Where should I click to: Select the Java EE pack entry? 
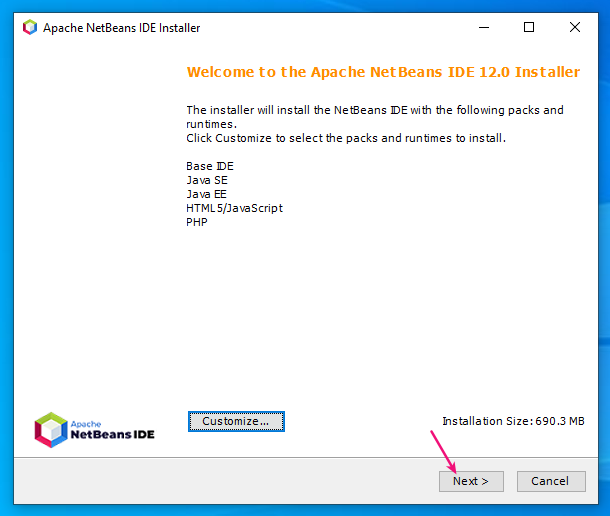tap(207, 194)
